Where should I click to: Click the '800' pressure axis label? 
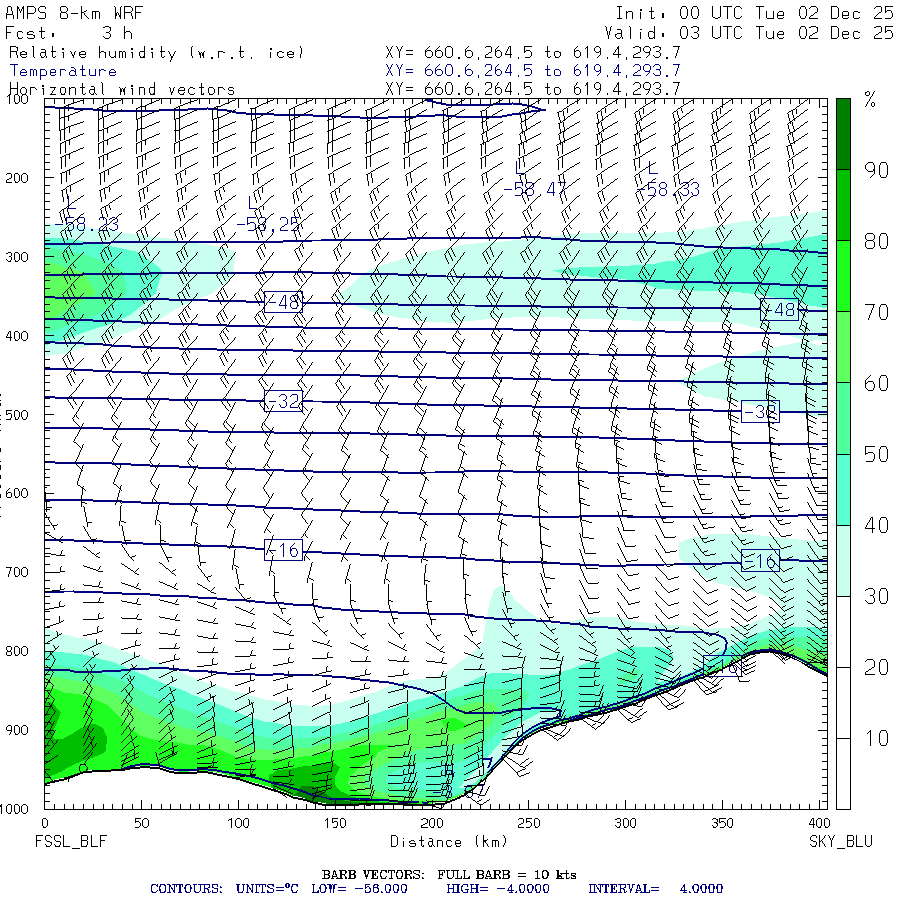17,651
